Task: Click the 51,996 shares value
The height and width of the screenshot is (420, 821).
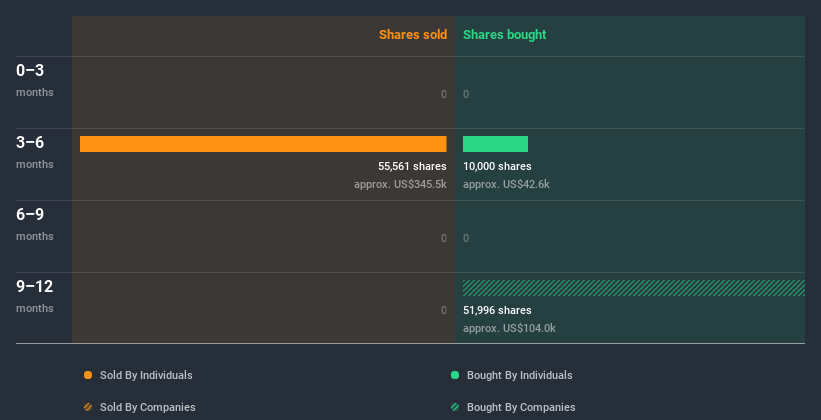Action: coord(497,310)
